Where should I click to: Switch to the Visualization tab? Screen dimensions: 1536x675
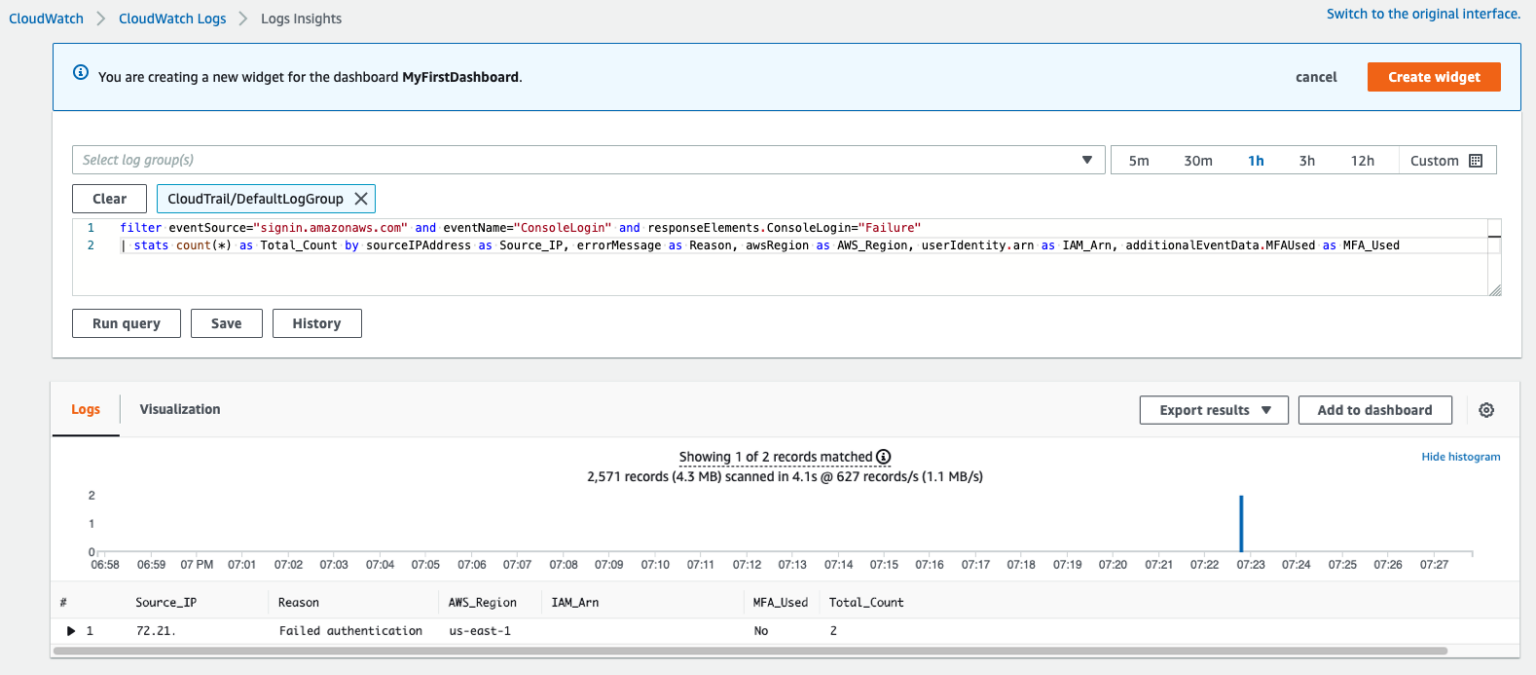[x=180, y=409]
